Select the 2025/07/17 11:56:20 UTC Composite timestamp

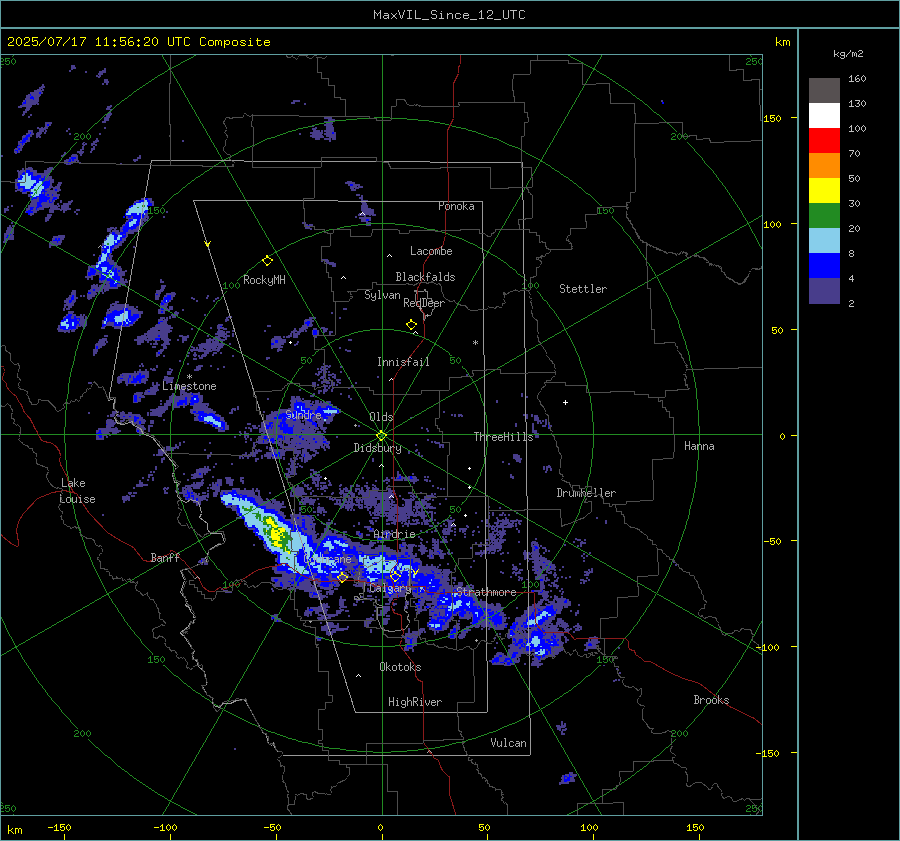point(138,42)
